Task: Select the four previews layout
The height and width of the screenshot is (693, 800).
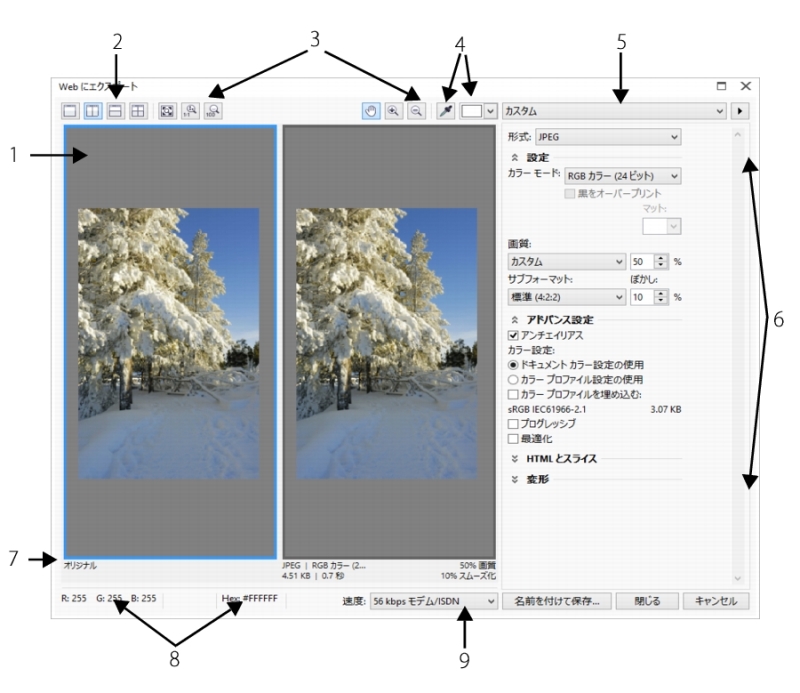Action: [x=137, y=111]
